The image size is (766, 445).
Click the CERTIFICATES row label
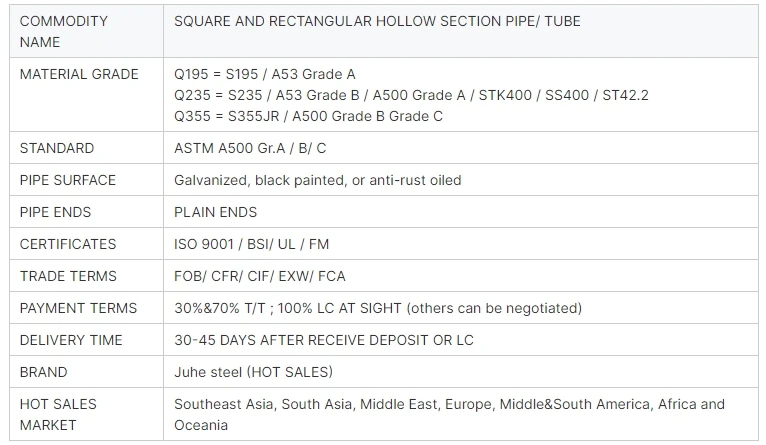[x=68, y=244]
